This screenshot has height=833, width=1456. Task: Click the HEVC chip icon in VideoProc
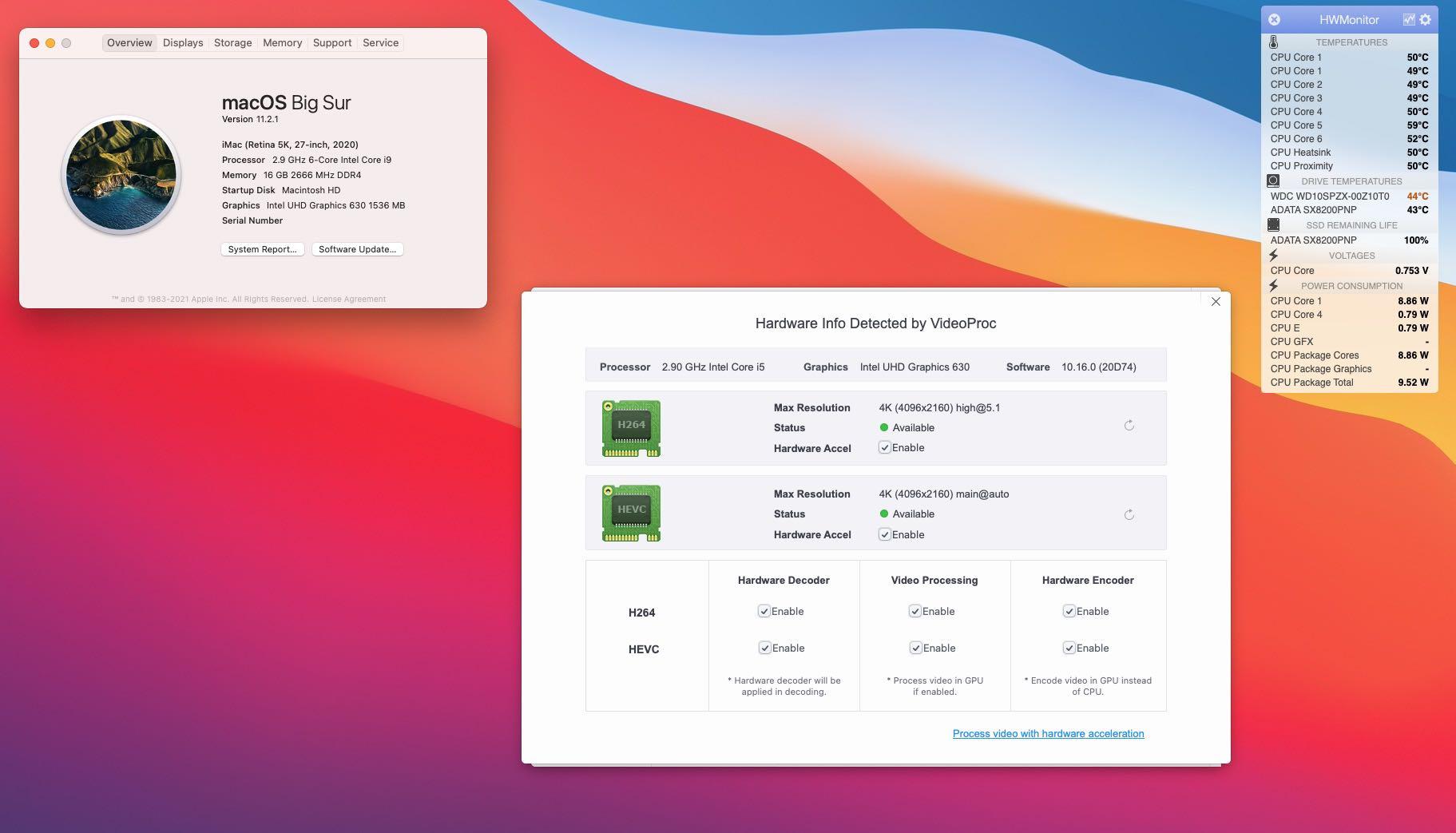point(633,513)
